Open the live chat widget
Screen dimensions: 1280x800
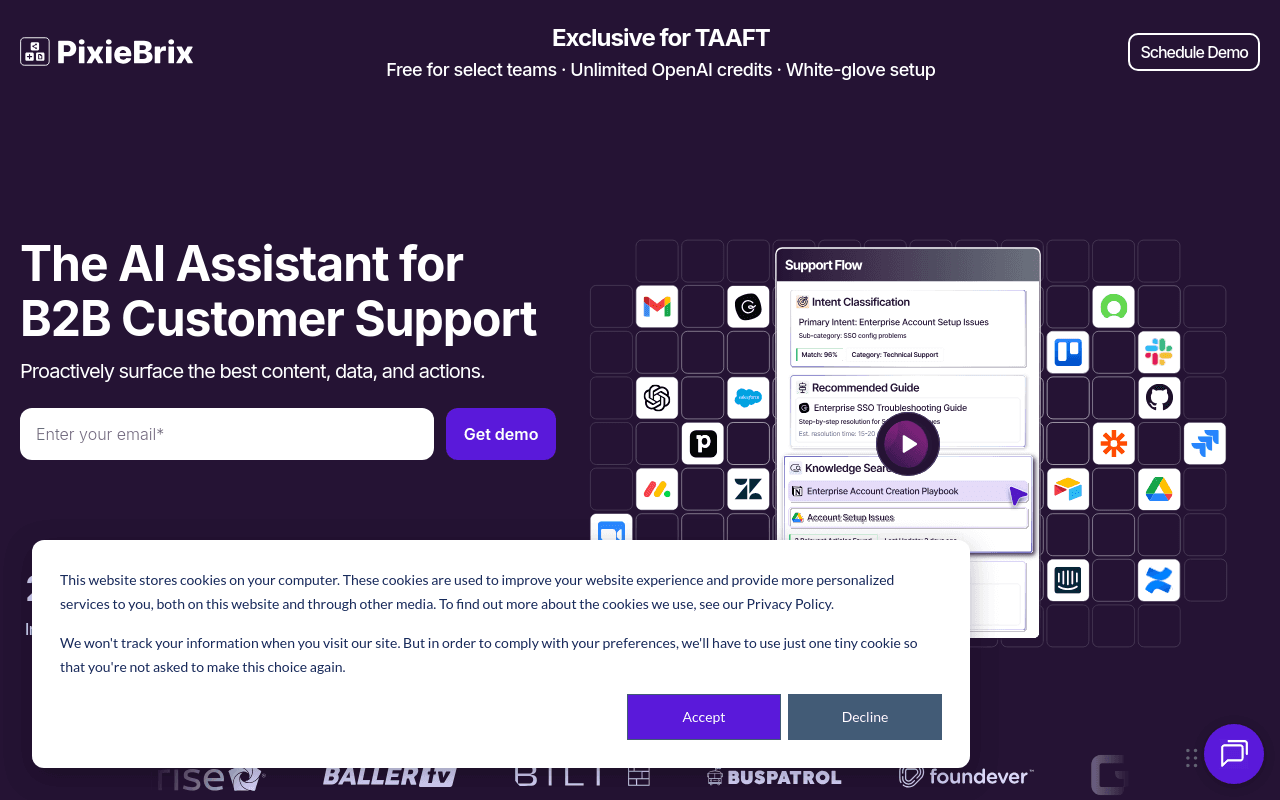1234,754
